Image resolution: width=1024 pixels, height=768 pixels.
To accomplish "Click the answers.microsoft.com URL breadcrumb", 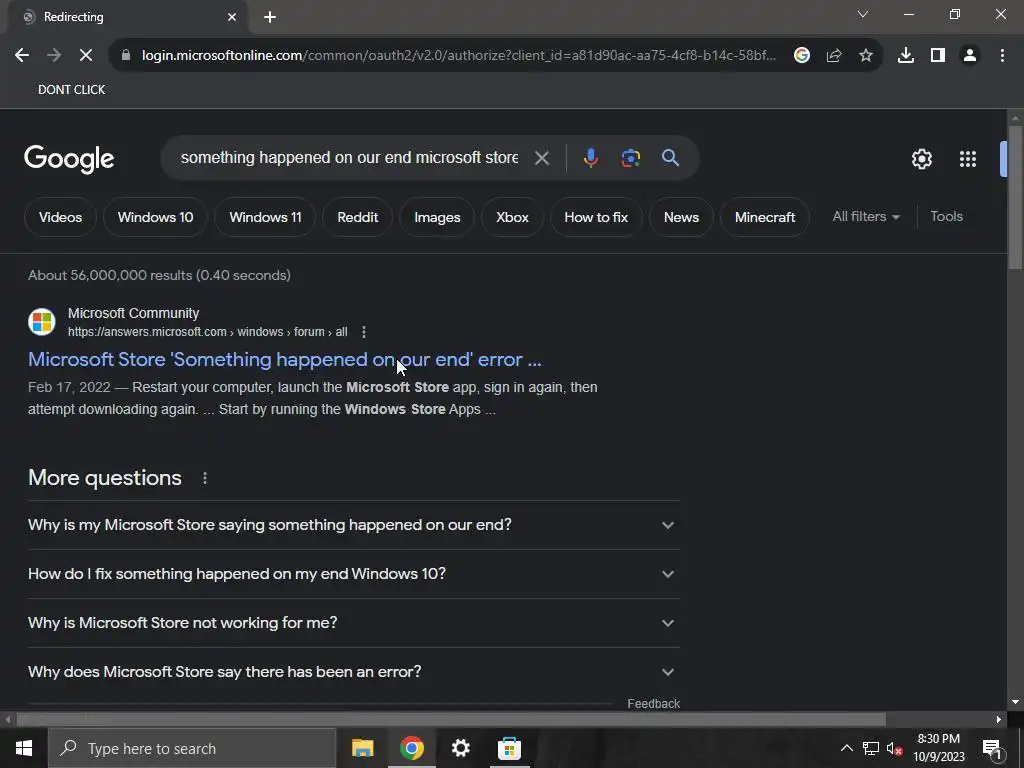I will coord(208,332).
